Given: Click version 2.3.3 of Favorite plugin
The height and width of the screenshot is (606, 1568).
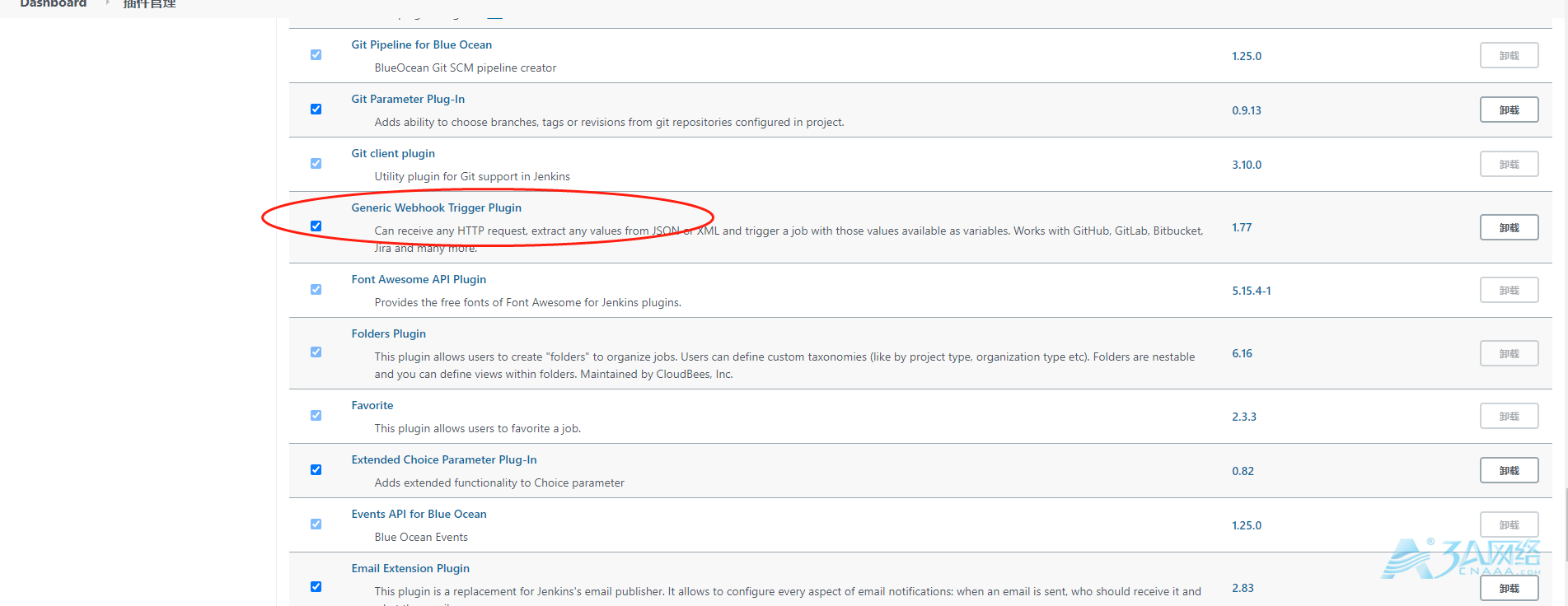Looking at the screenshot, I should point(1244,417).
